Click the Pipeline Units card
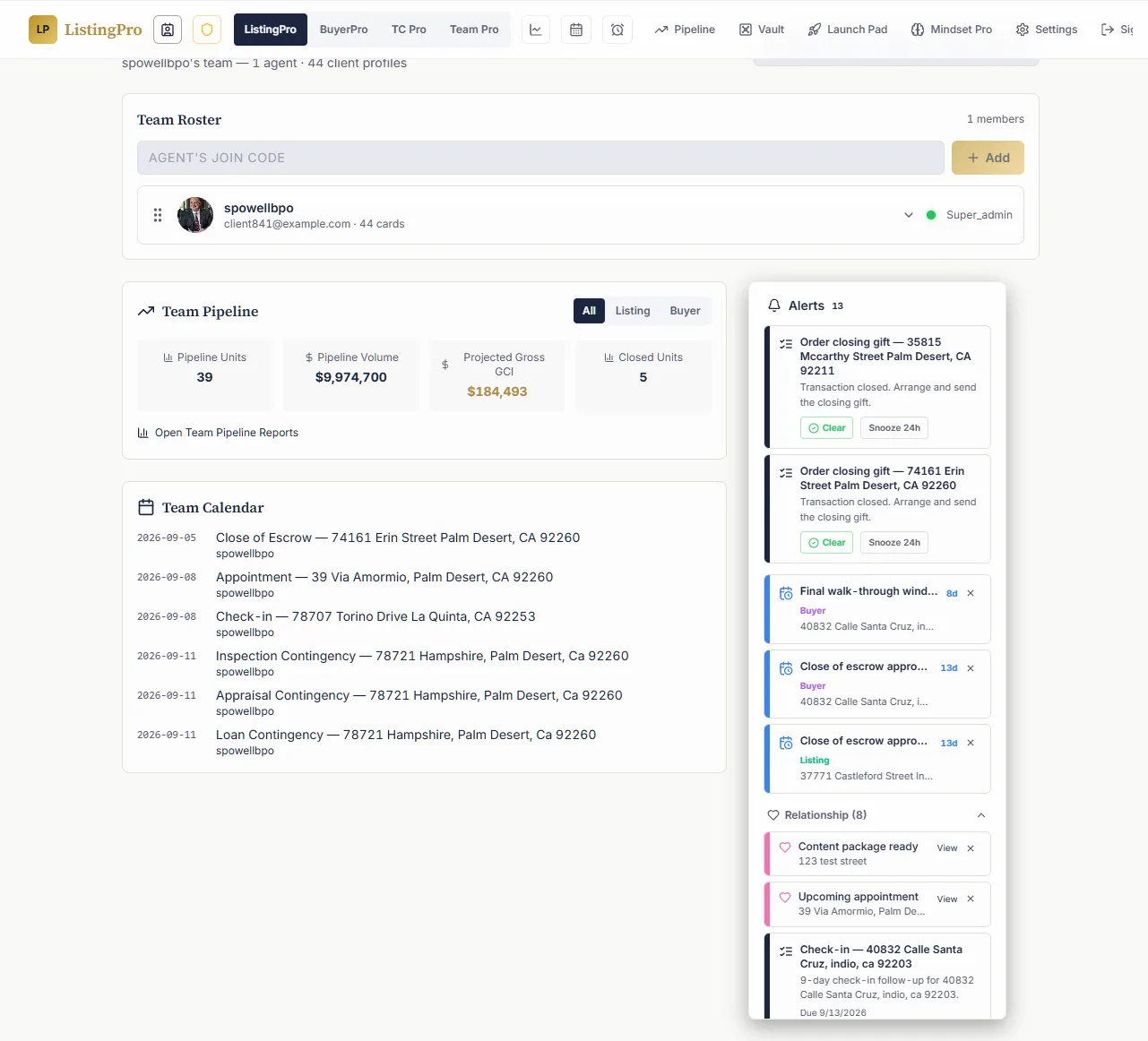1148x1041 pixels. pyautogui.click(x=205, y=376)
